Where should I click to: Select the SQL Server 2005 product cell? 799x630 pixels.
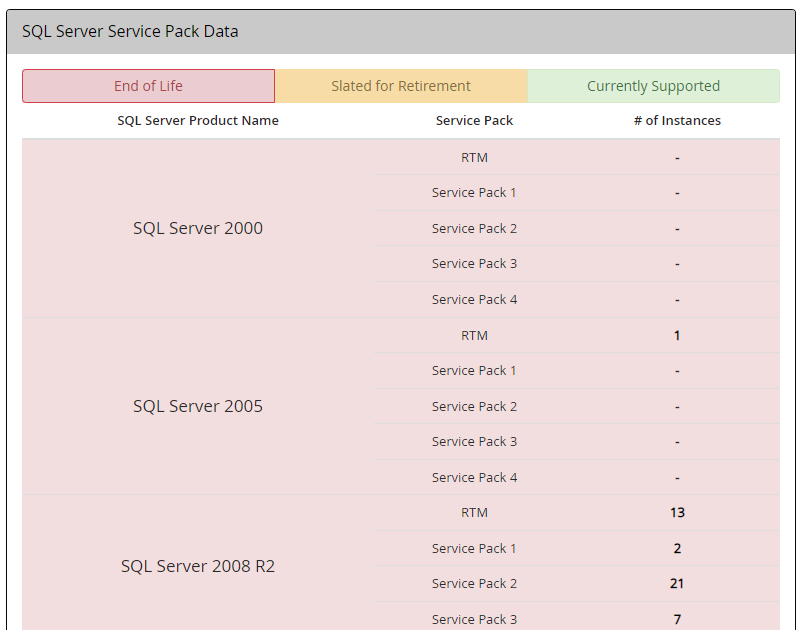coord(198,406)
